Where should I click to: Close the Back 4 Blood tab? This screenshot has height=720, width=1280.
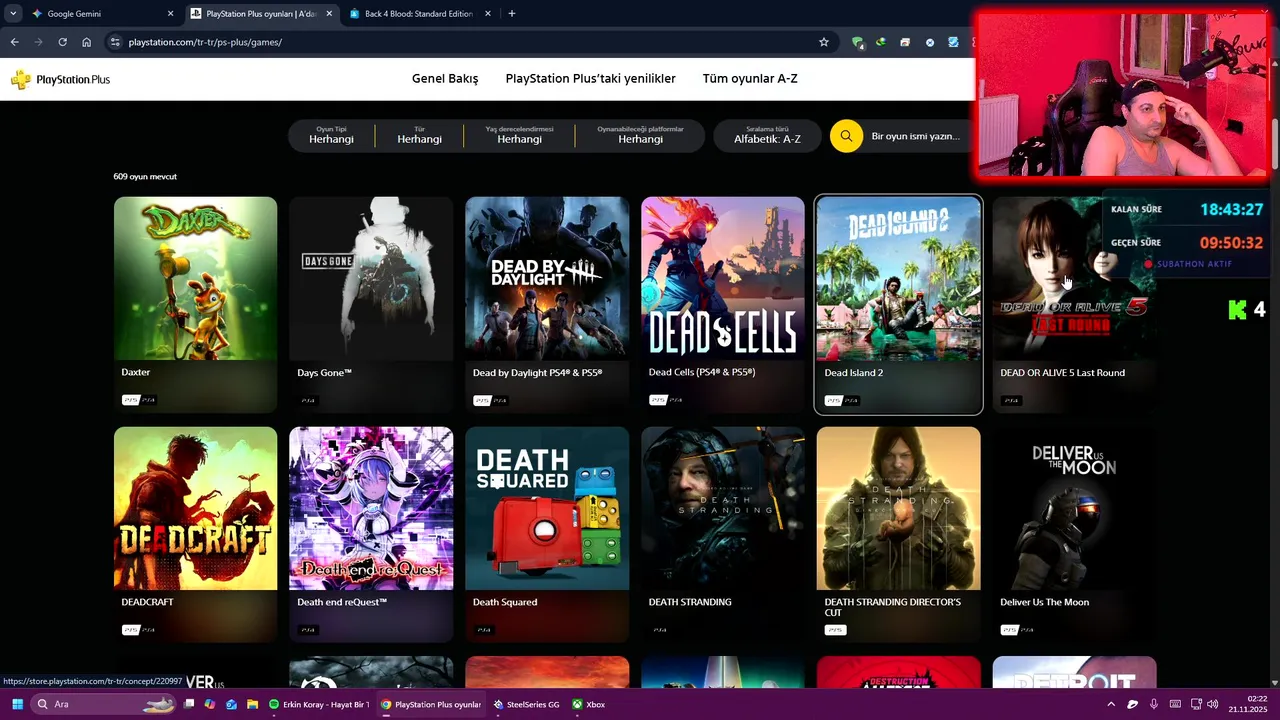(x=488, y=14)
